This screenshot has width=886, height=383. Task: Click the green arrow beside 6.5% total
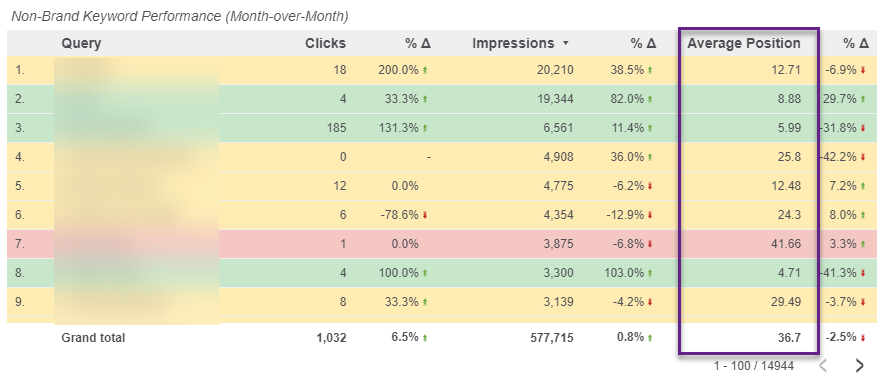tap(425, 338)
